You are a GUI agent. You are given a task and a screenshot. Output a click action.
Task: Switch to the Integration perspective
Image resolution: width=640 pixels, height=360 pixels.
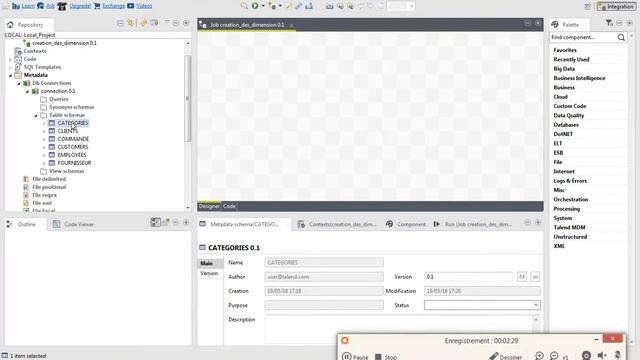[616, 7]
